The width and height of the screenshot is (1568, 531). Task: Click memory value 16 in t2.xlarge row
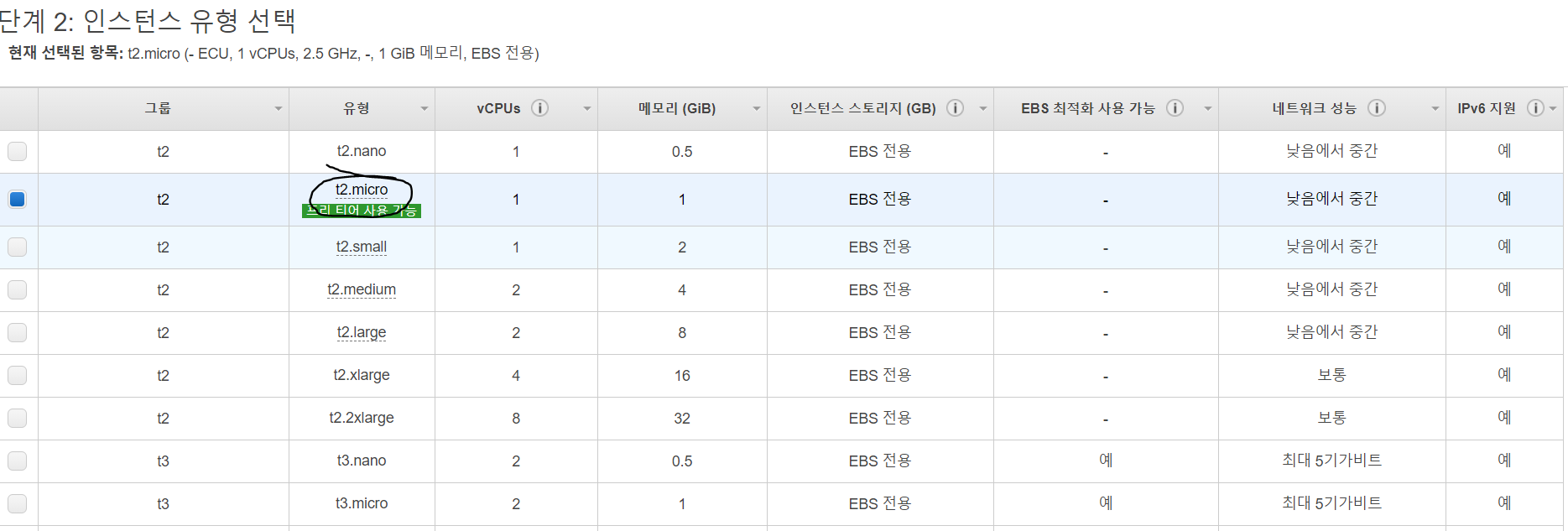(x=682, y=375)
